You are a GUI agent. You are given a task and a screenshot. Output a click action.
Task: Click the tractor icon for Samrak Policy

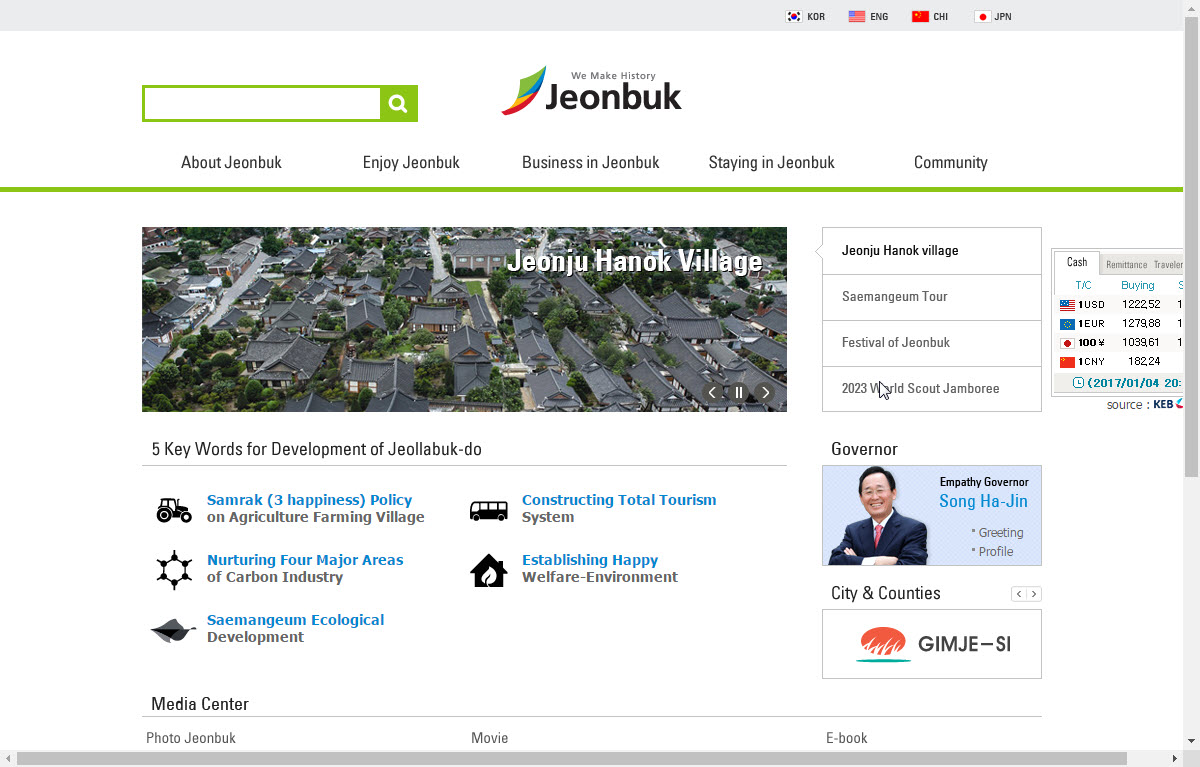click(x=174, y=510)
